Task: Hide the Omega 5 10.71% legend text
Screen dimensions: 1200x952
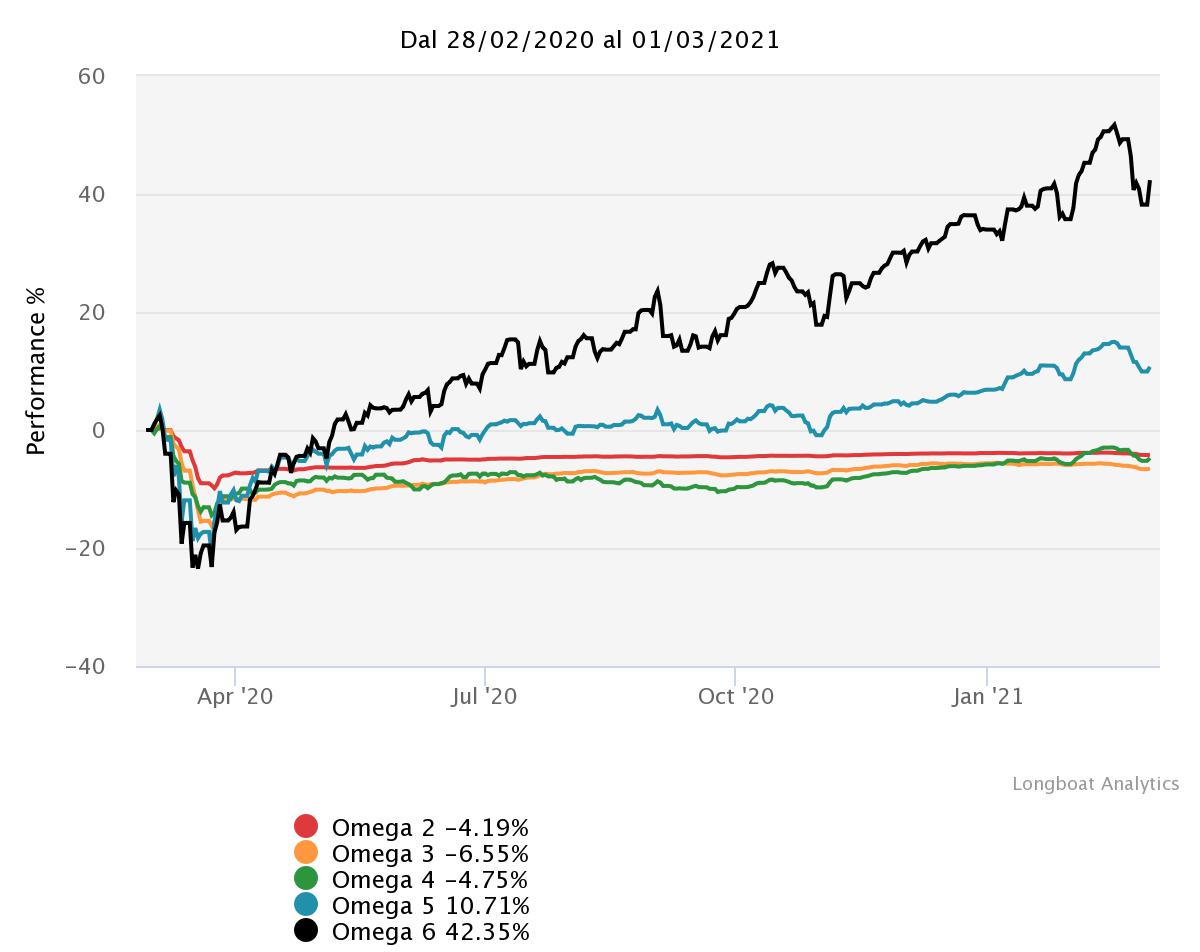Action: pos(430,906)
